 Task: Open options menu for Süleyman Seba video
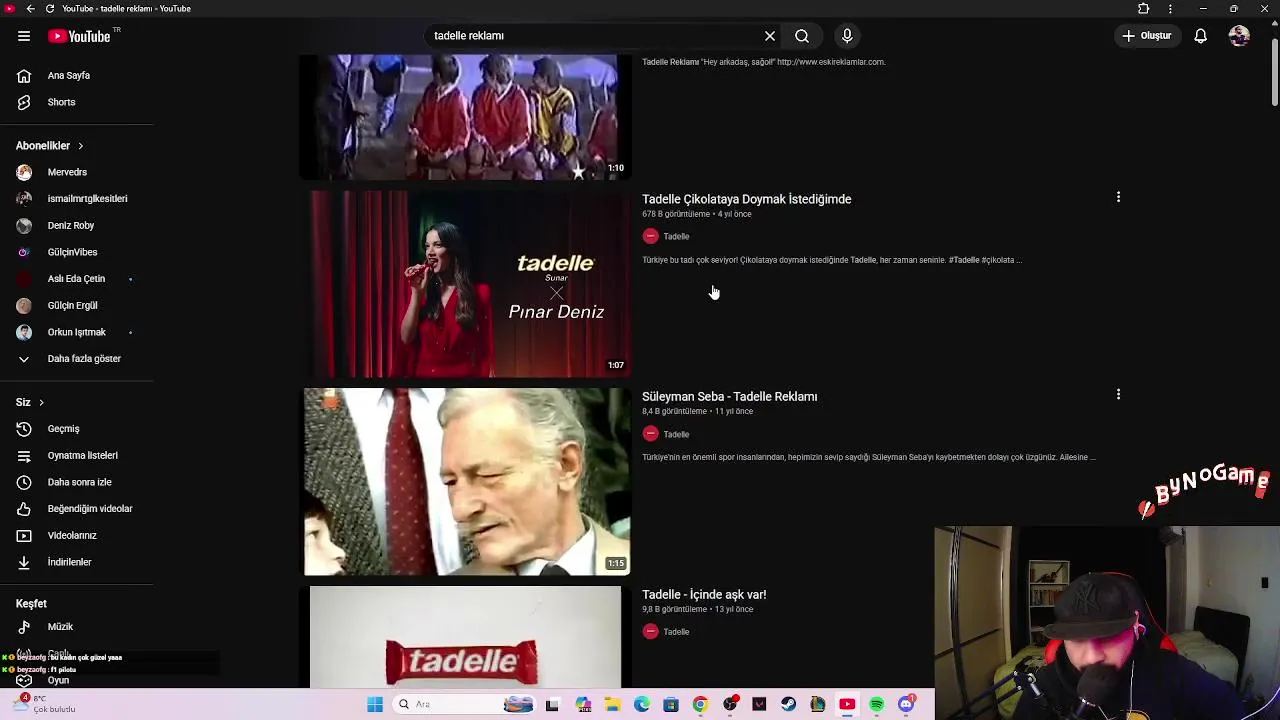(x=1118, y=395)
